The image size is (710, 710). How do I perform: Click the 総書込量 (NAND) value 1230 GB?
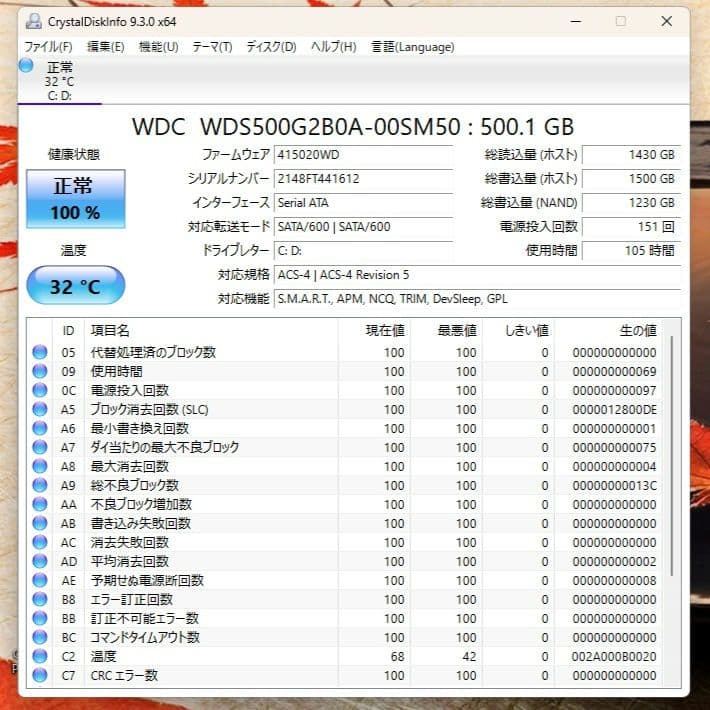pyautogui.click(x=632, y=203)
